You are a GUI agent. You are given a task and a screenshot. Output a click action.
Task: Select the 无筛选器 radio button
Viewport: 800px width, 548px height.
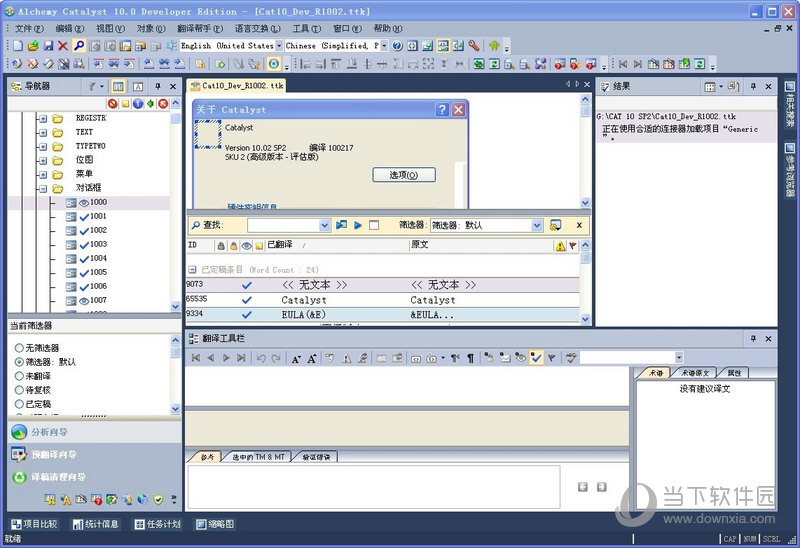pos(19,348)
